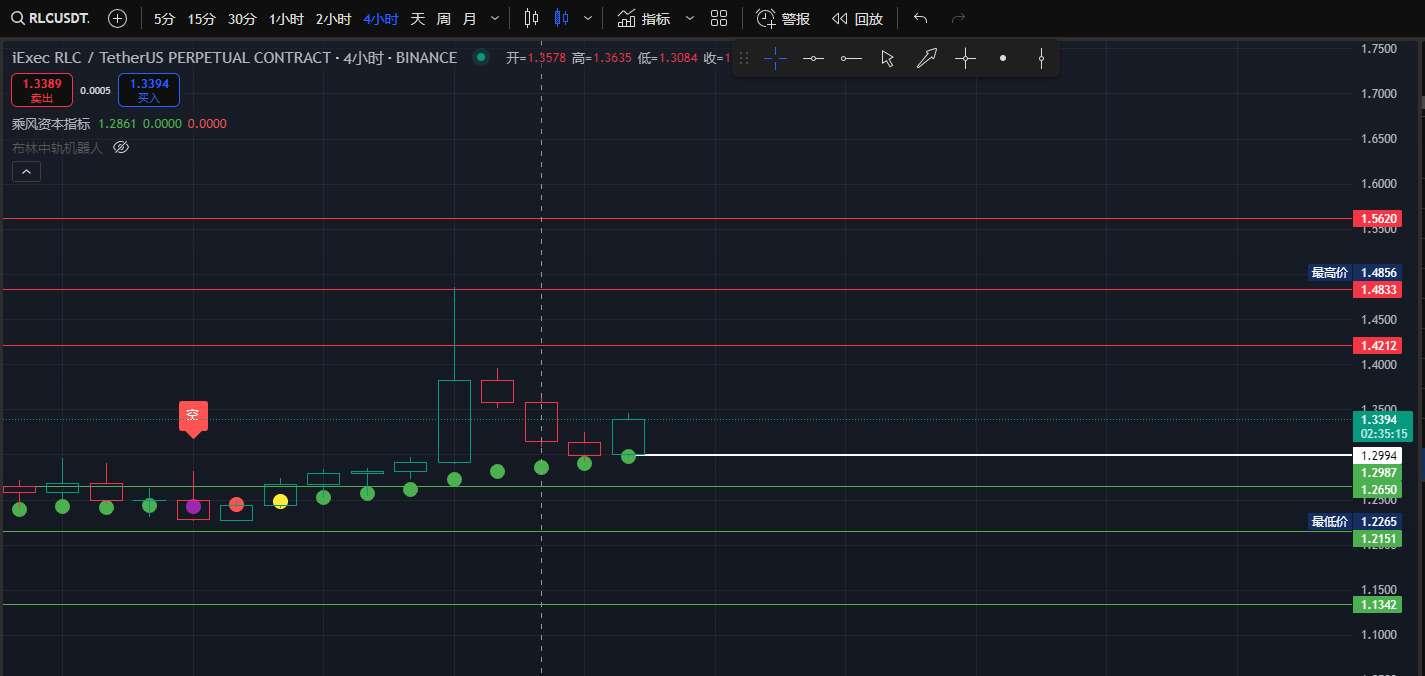Click the green 1.2650 price label
The height and width of the screenshot is (676, 1425).
click(1377, 489)
